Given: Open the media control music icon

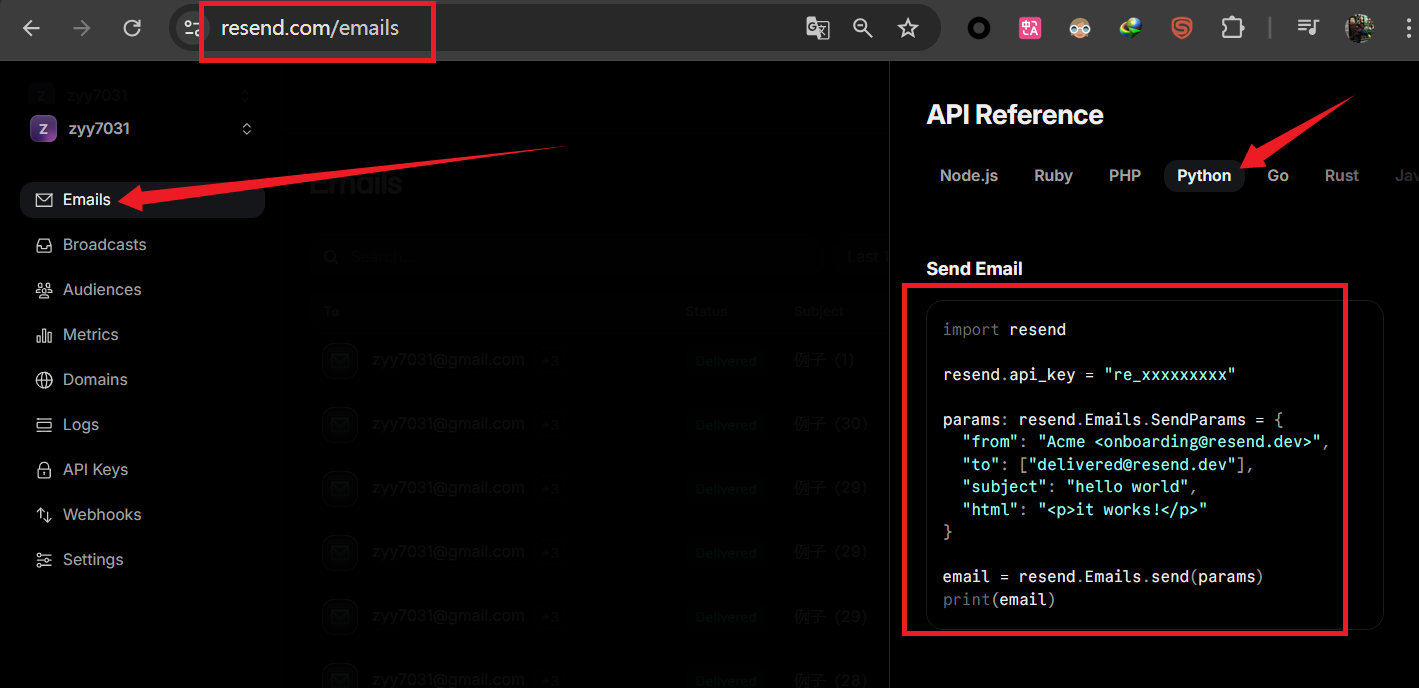Looking at the screenshot, I should (1308, 28).
